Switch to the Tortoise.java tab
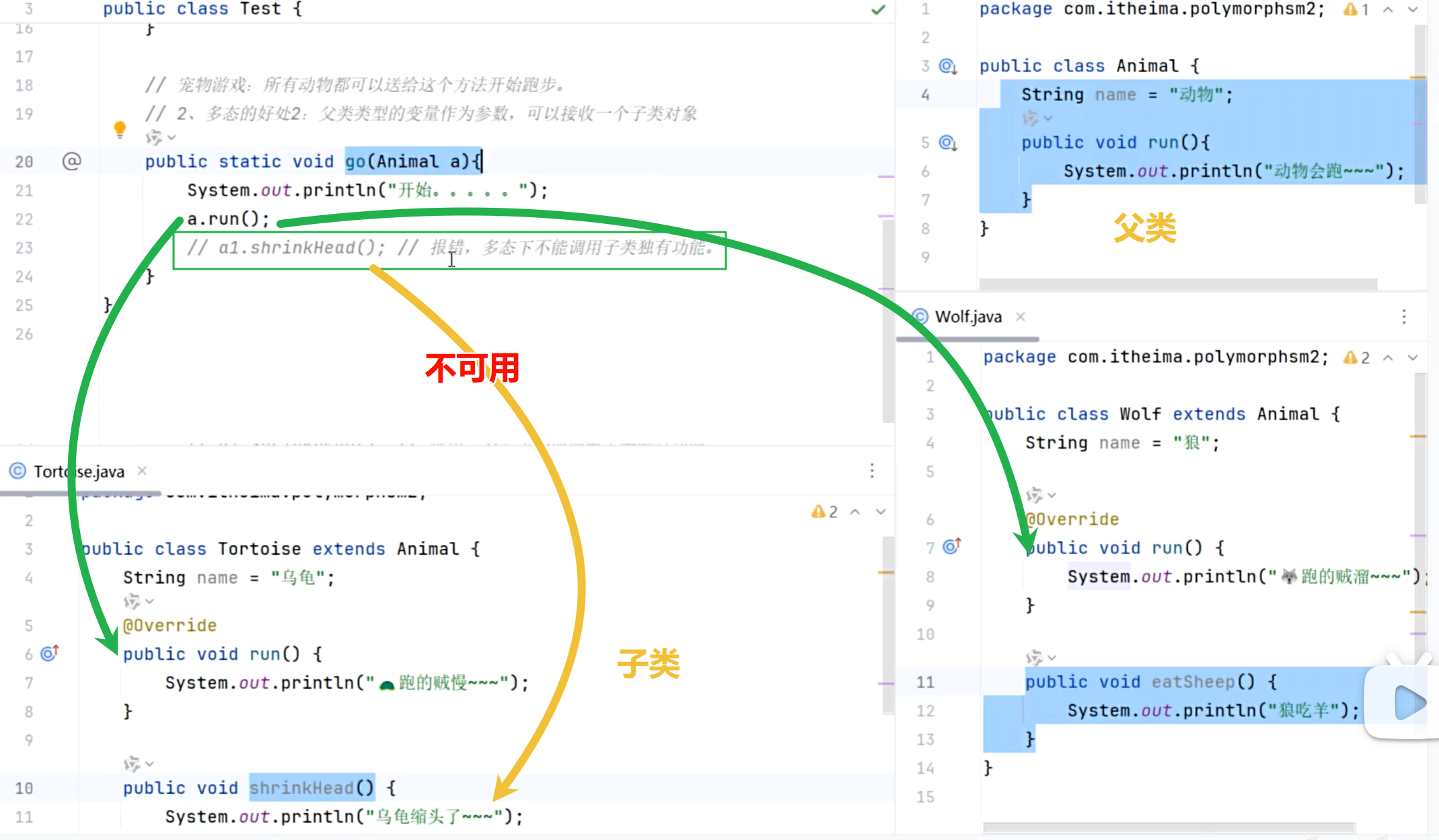Image resolution: width=1439 pixels, height=840 pixels. (x=79, y=471)
